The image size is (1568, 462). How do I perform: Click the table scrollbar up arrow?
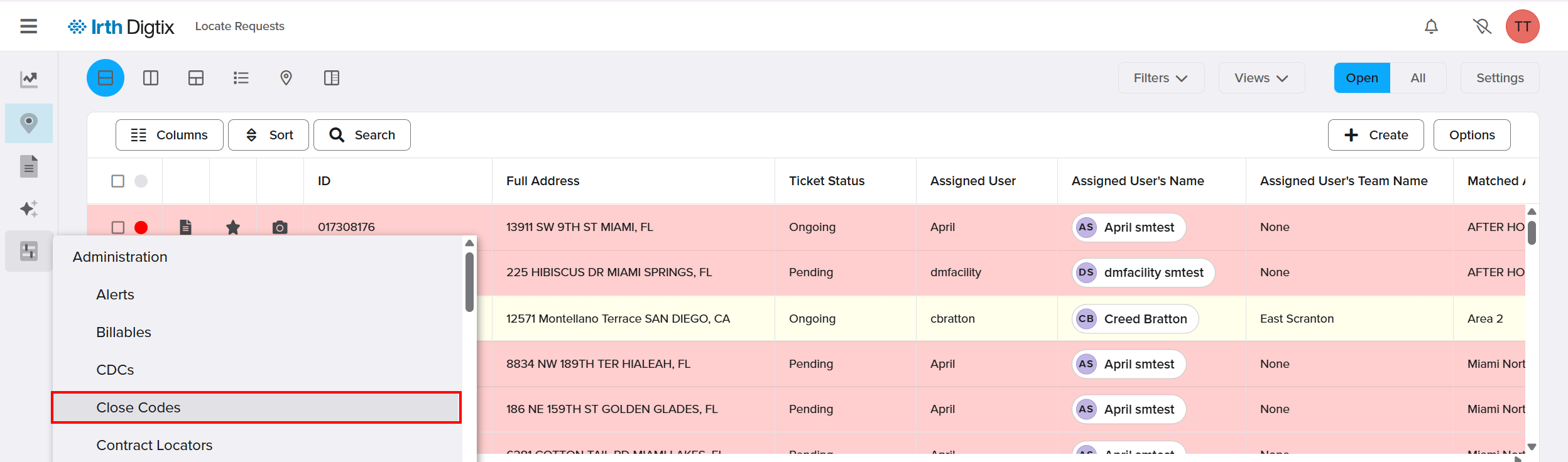[x=1532, y=212]
